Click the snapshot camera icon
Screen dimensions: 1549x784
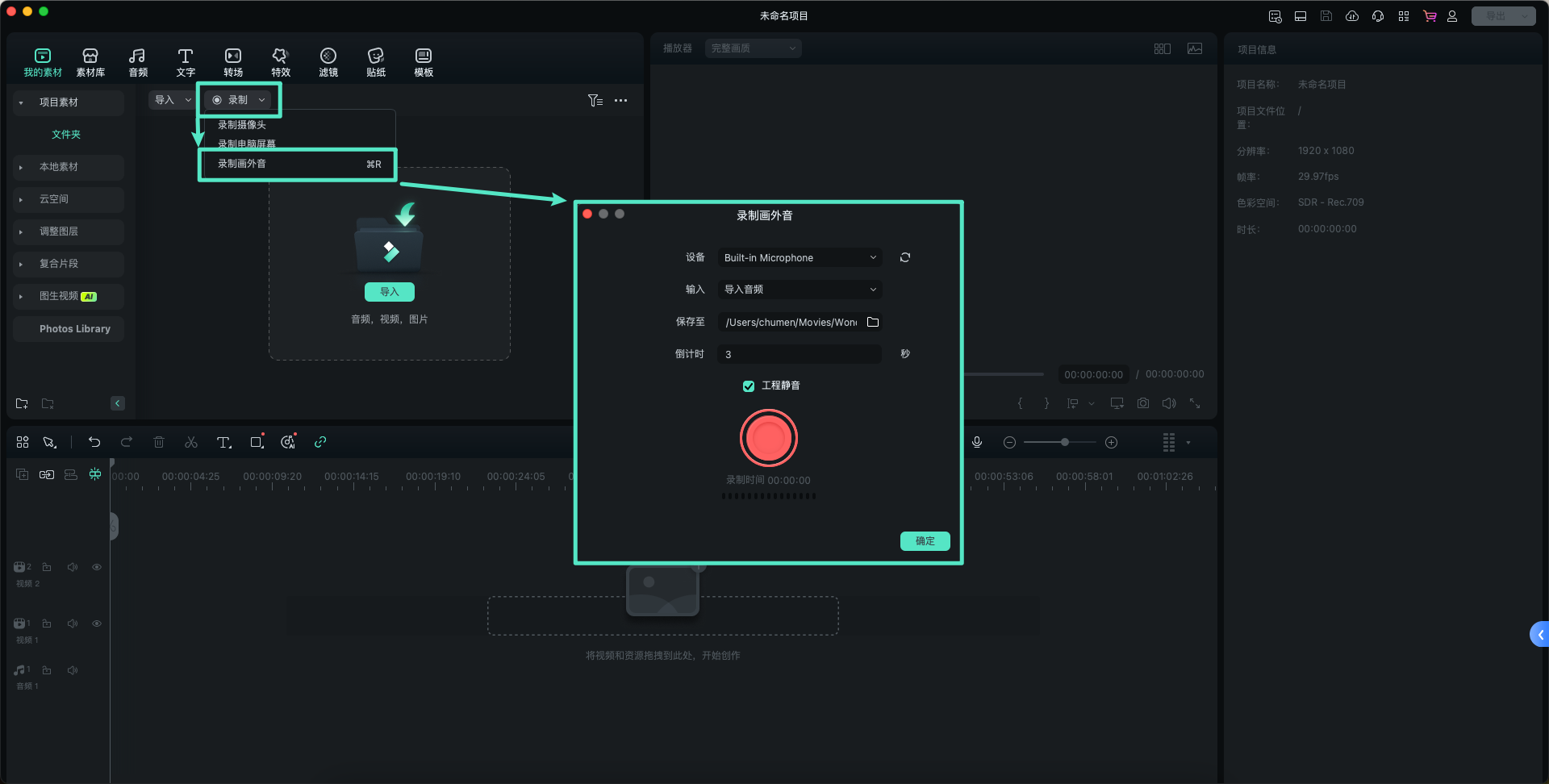pyautogui.click(x=1143, y=403)
